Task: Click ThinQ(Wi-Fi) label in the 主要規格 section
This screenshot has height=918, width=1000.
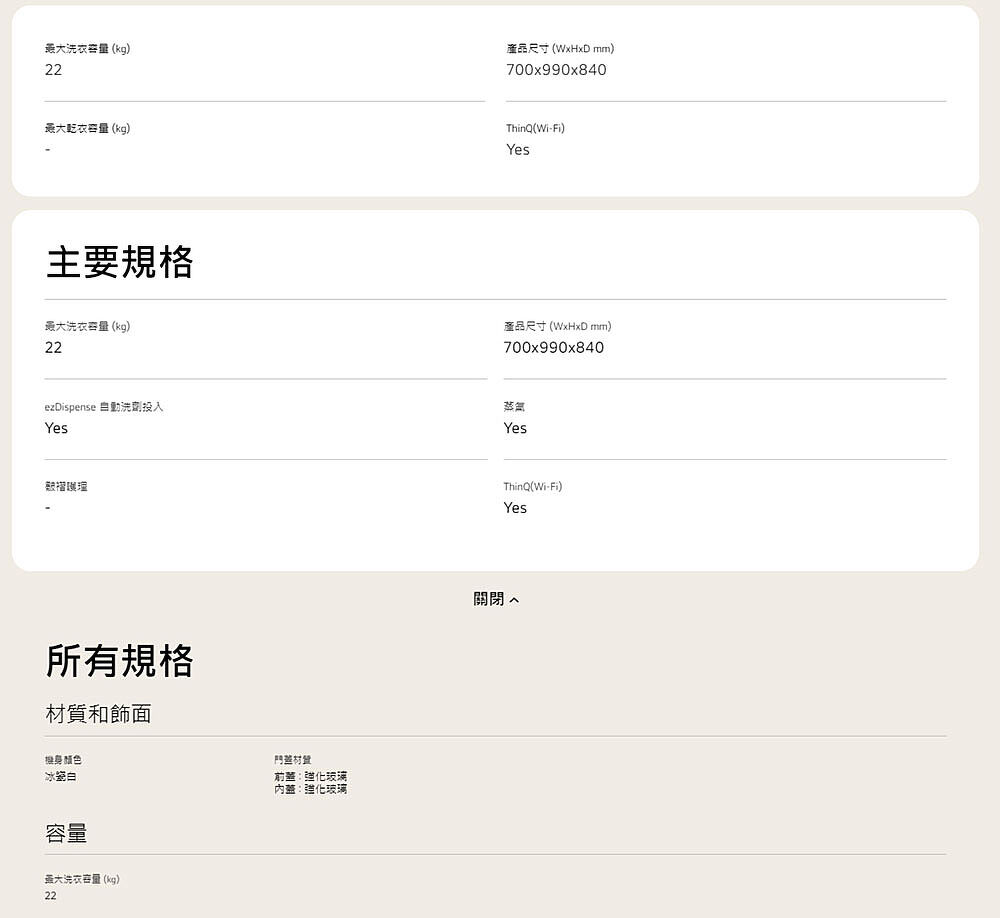Action: tap(532, 487)
